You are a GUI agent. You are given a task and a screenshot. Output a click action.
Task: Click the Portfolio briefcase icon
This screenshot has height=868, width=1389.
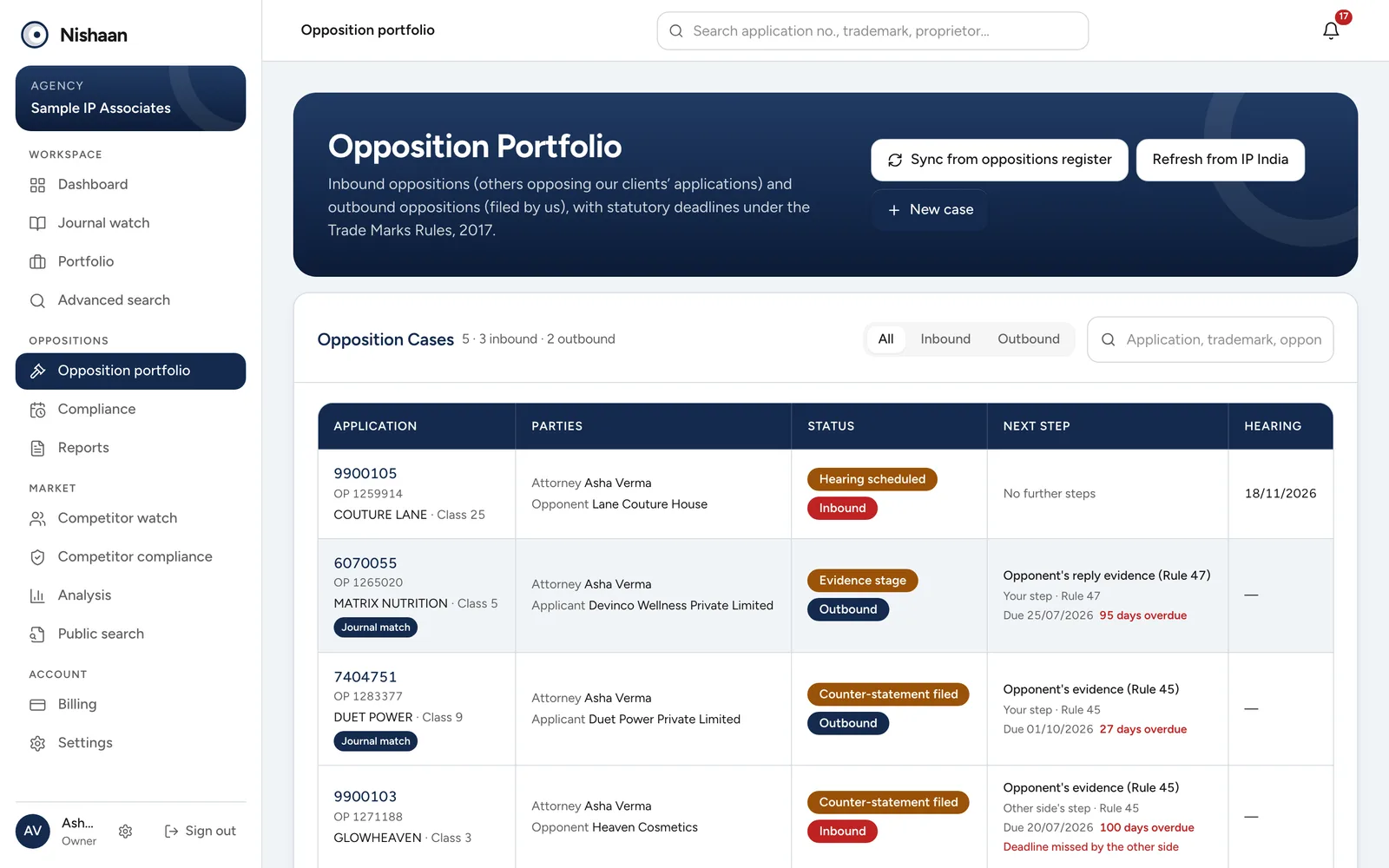[37, 261]
